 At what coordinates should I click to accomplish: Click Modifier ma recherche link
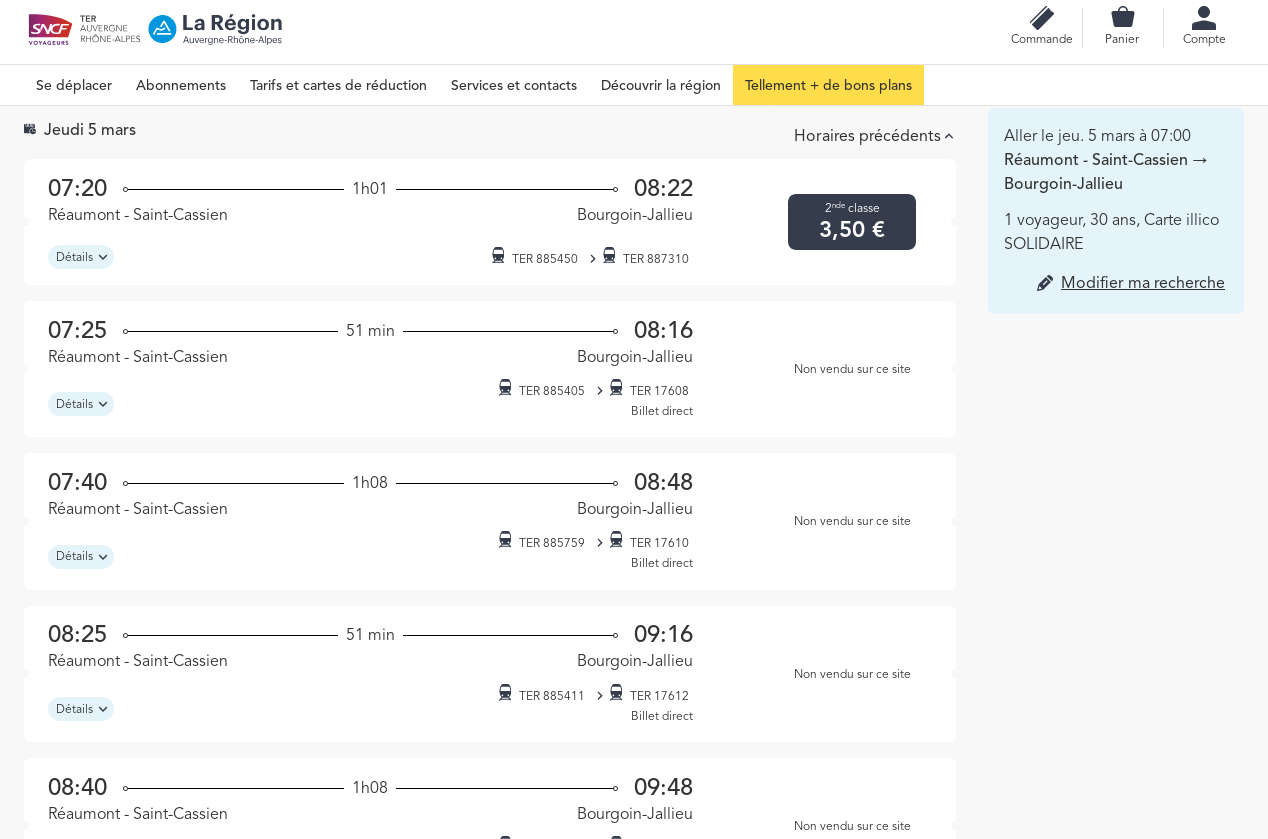coord(1142,283)
